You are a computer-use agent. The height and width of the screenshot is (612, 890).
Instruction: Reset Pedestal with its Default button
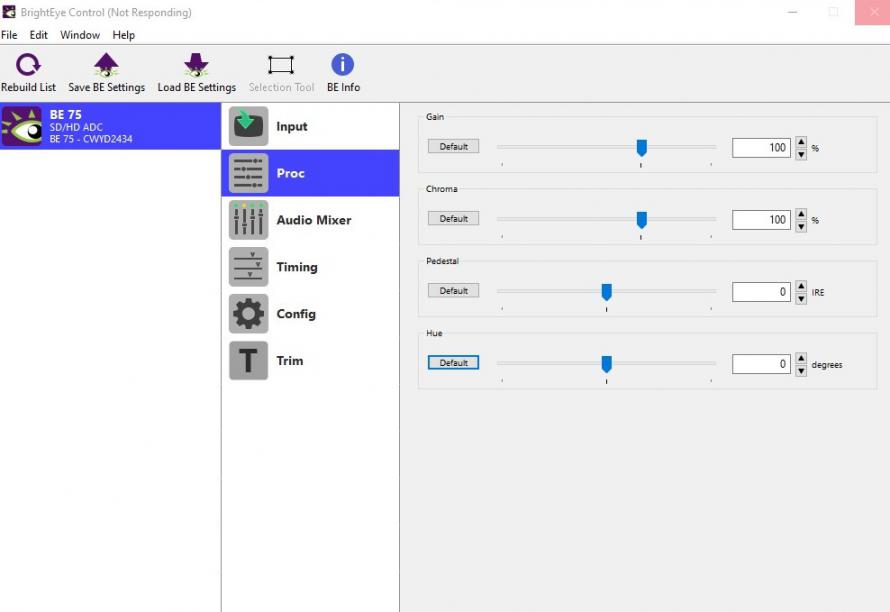454,291
